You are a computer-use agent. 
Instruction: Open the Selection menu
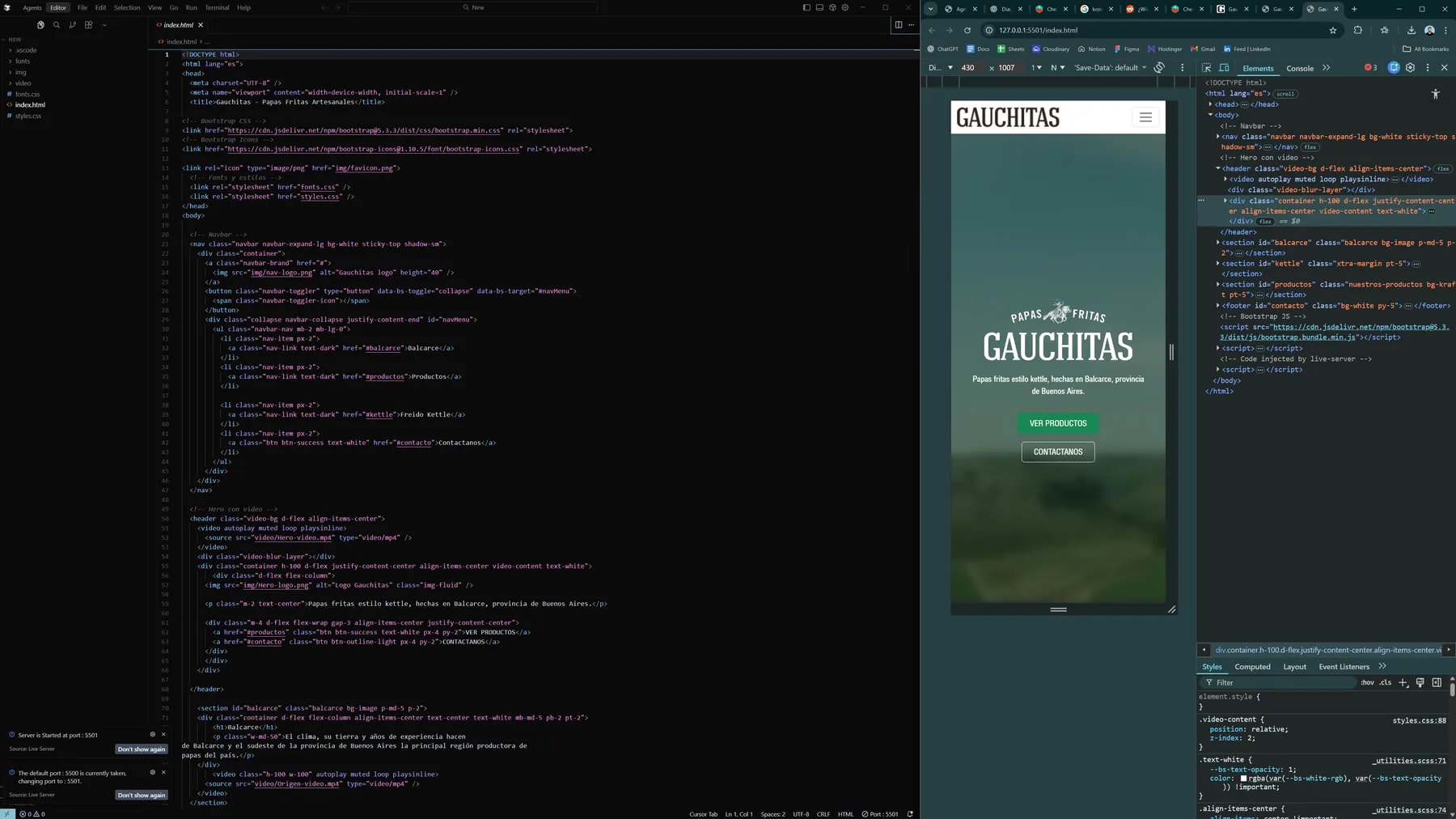[127, 7]
